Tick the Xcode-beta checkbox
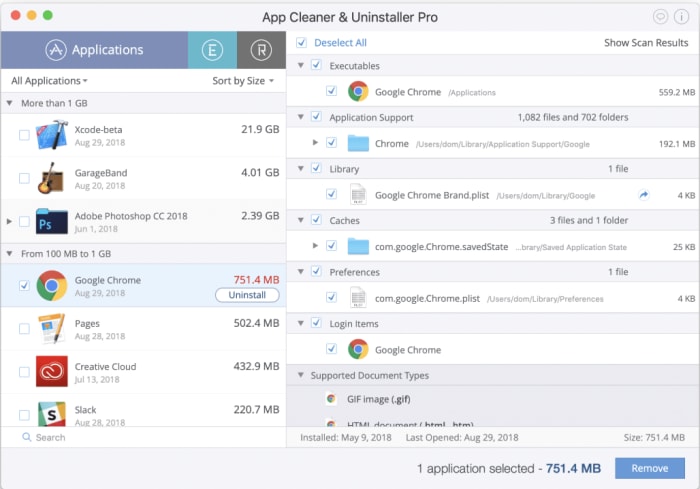The height and width of the screenshot is (489, 700). (x=24, y=136)
